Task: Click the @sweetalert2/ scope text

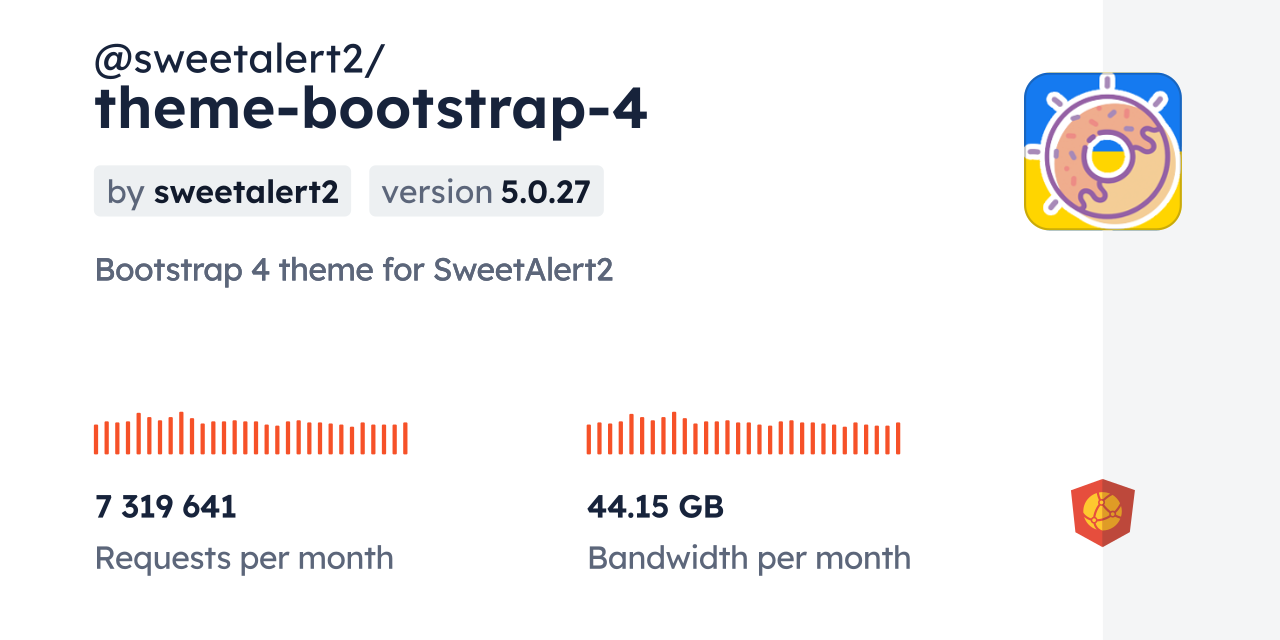Action: click(238, 60)
